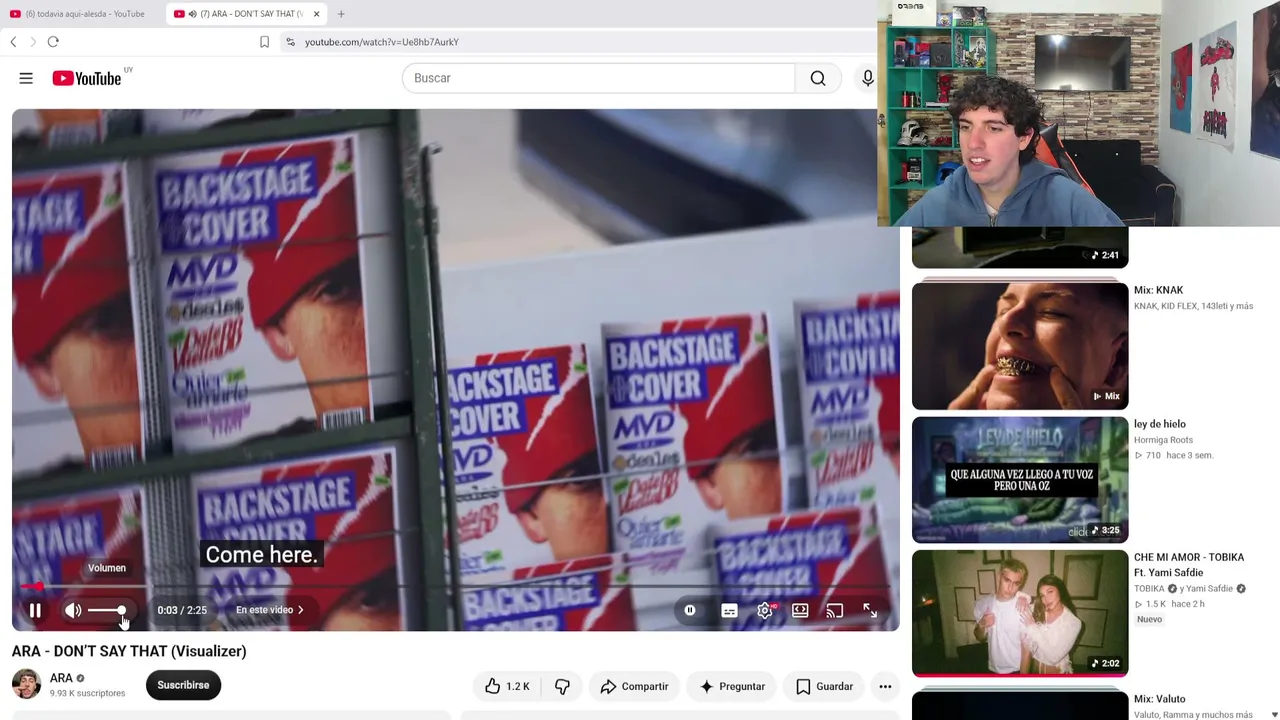Share the video via Compartir

(x=634, y=686)
